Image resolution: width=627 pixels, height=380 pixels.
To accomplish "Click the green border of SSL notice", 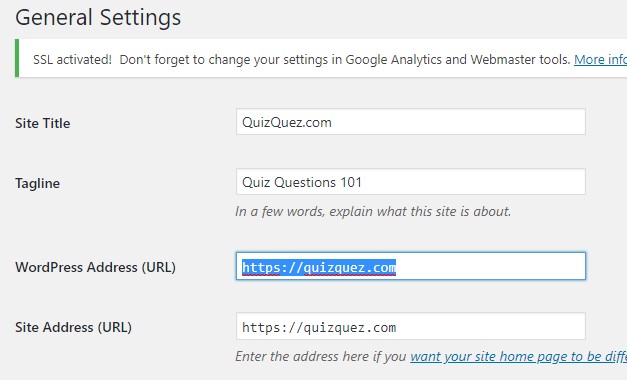I will [17, 58].
